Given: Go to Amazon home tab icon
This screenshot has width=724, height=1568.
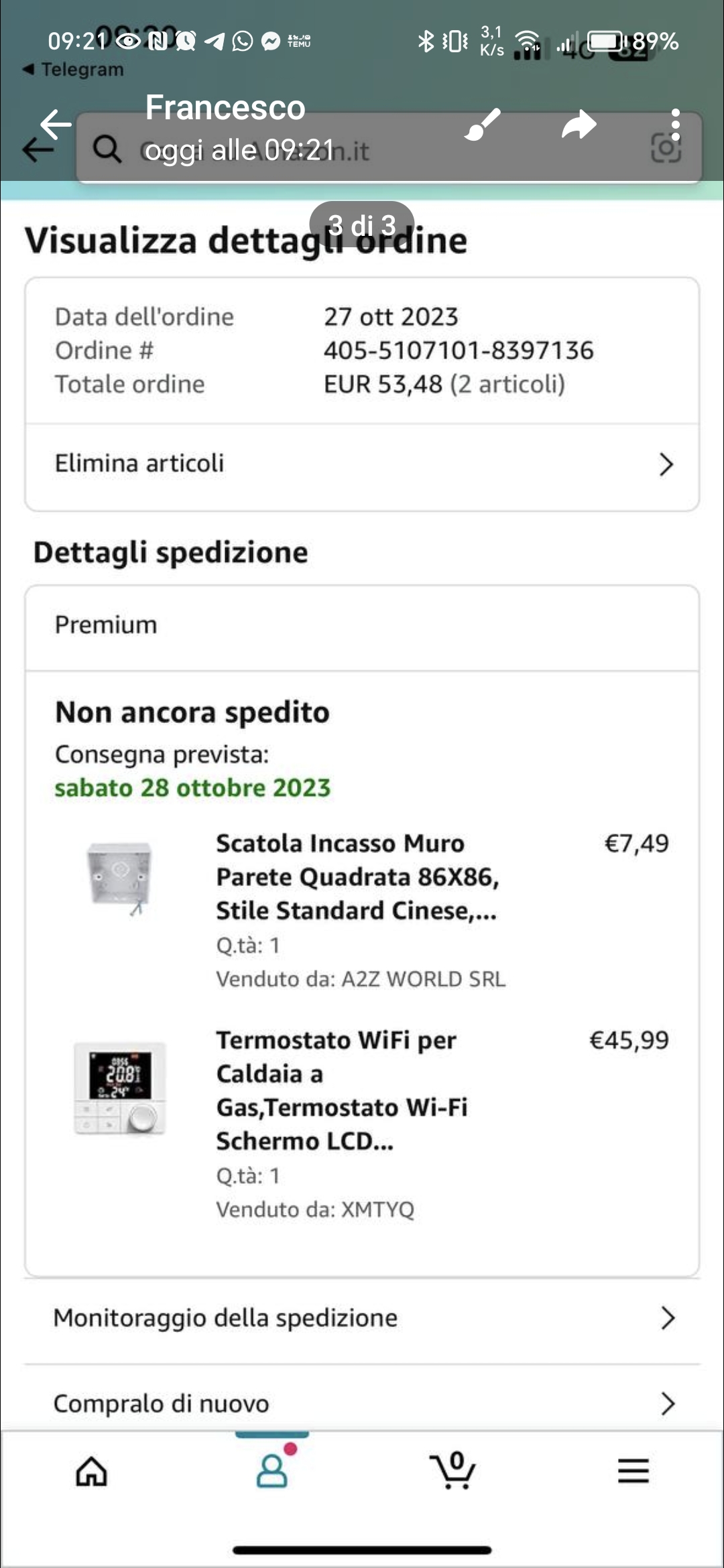Looking at the screenshot, I should [91, 1472].
